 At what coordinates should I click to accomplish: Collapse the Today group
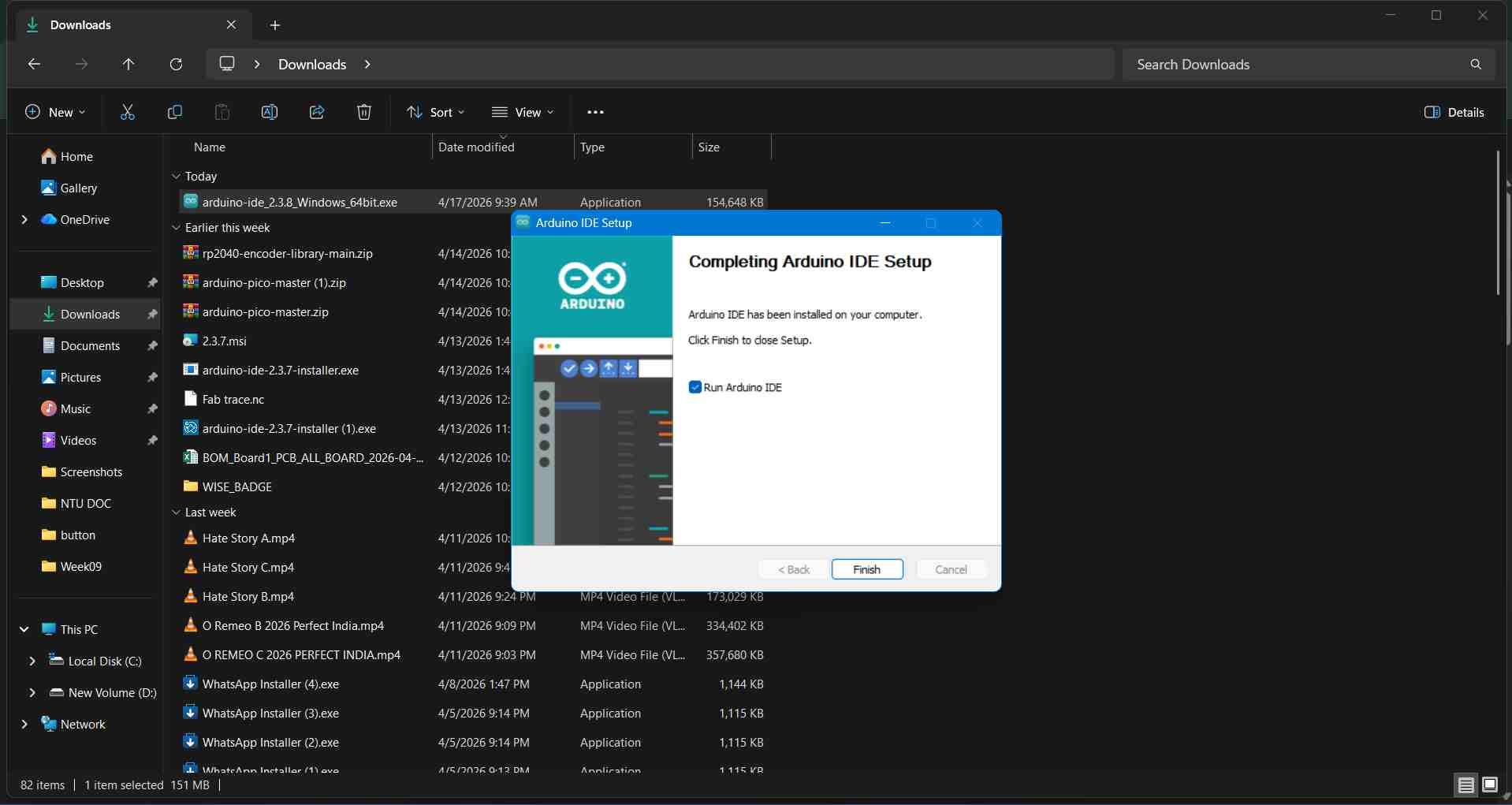(177, 177)
